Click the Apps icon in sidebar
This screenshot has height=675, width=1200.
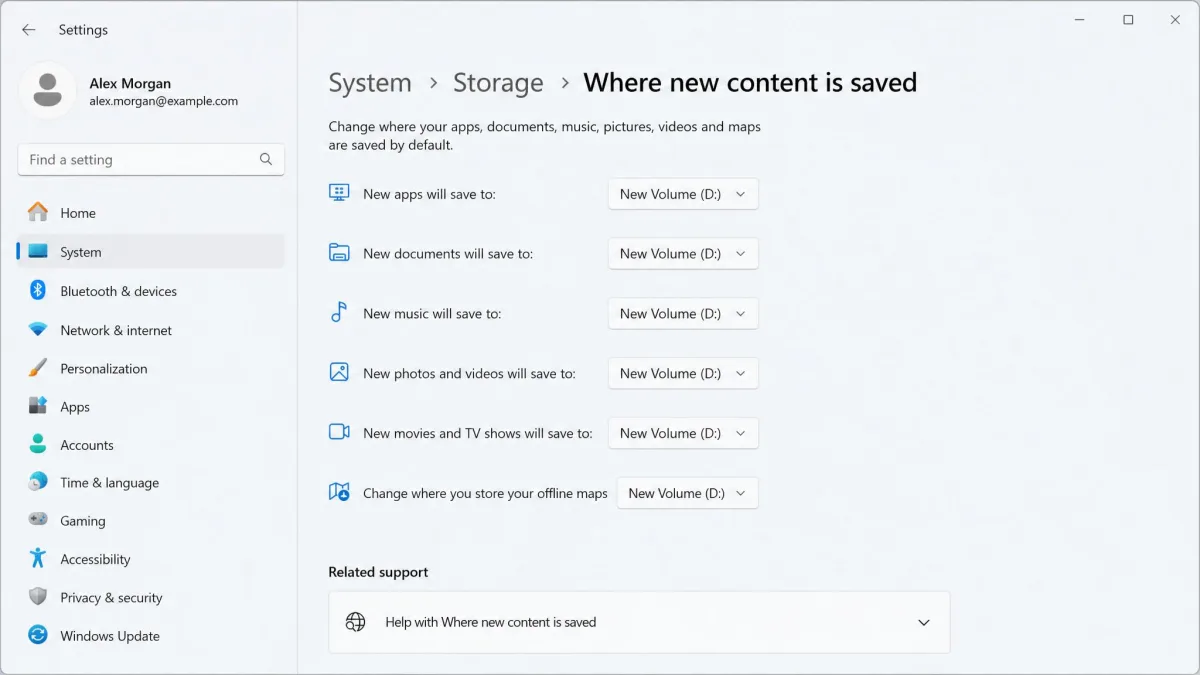point(38,406)
